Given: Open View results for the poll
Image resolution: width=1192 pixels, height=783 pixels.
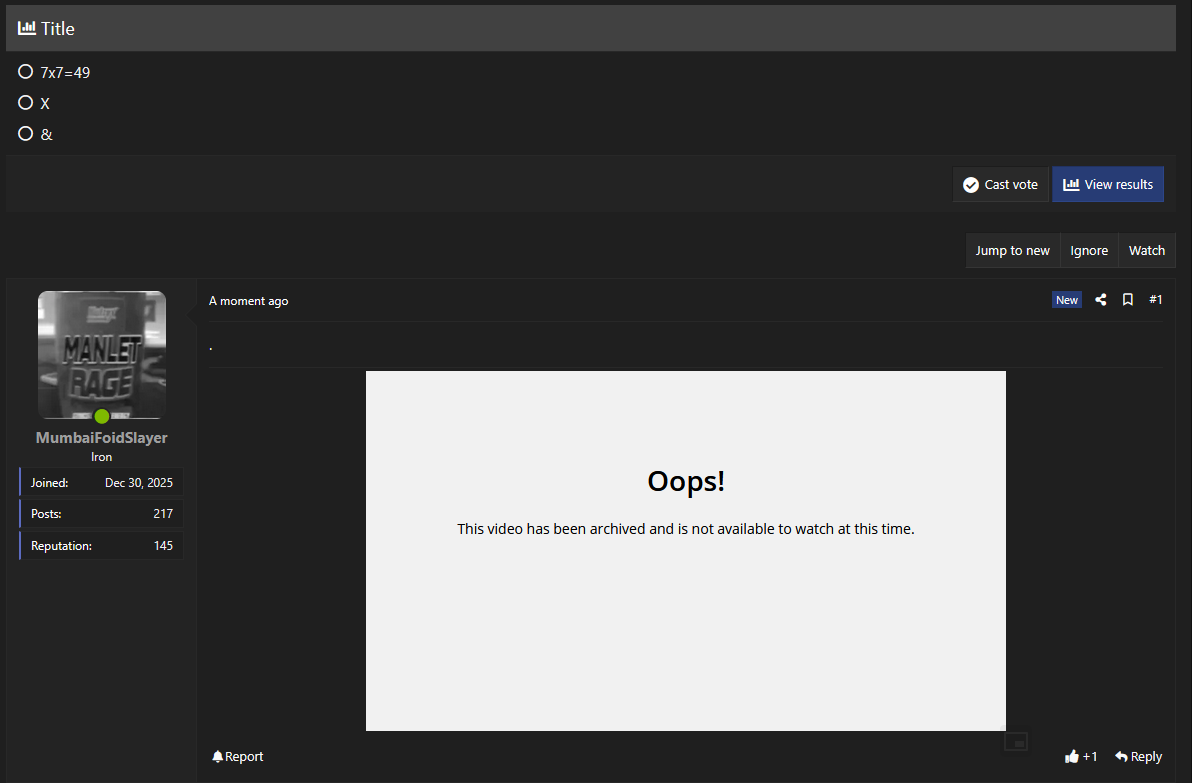Looking at the screenshot, I should click(1107, 184).
